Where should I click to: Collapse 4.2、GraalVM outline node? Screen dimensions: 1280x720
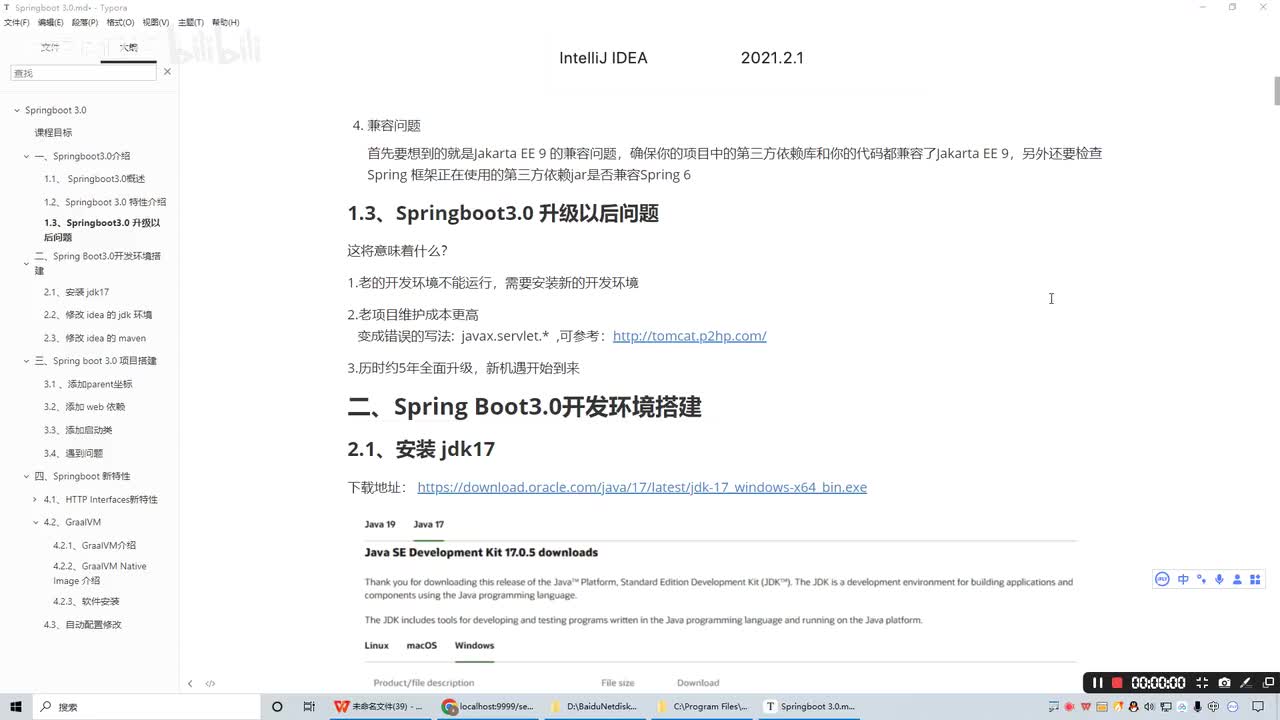[36, 522]
